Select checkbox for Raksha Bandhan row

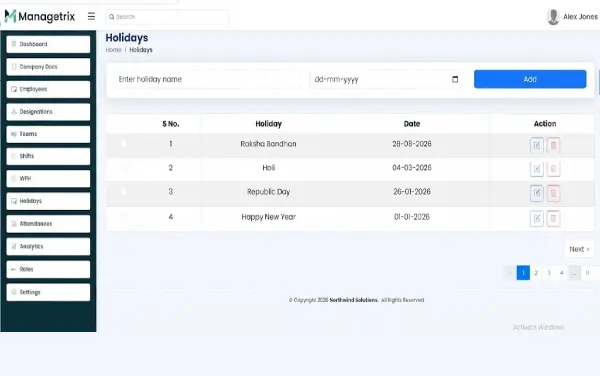(123, 143)
